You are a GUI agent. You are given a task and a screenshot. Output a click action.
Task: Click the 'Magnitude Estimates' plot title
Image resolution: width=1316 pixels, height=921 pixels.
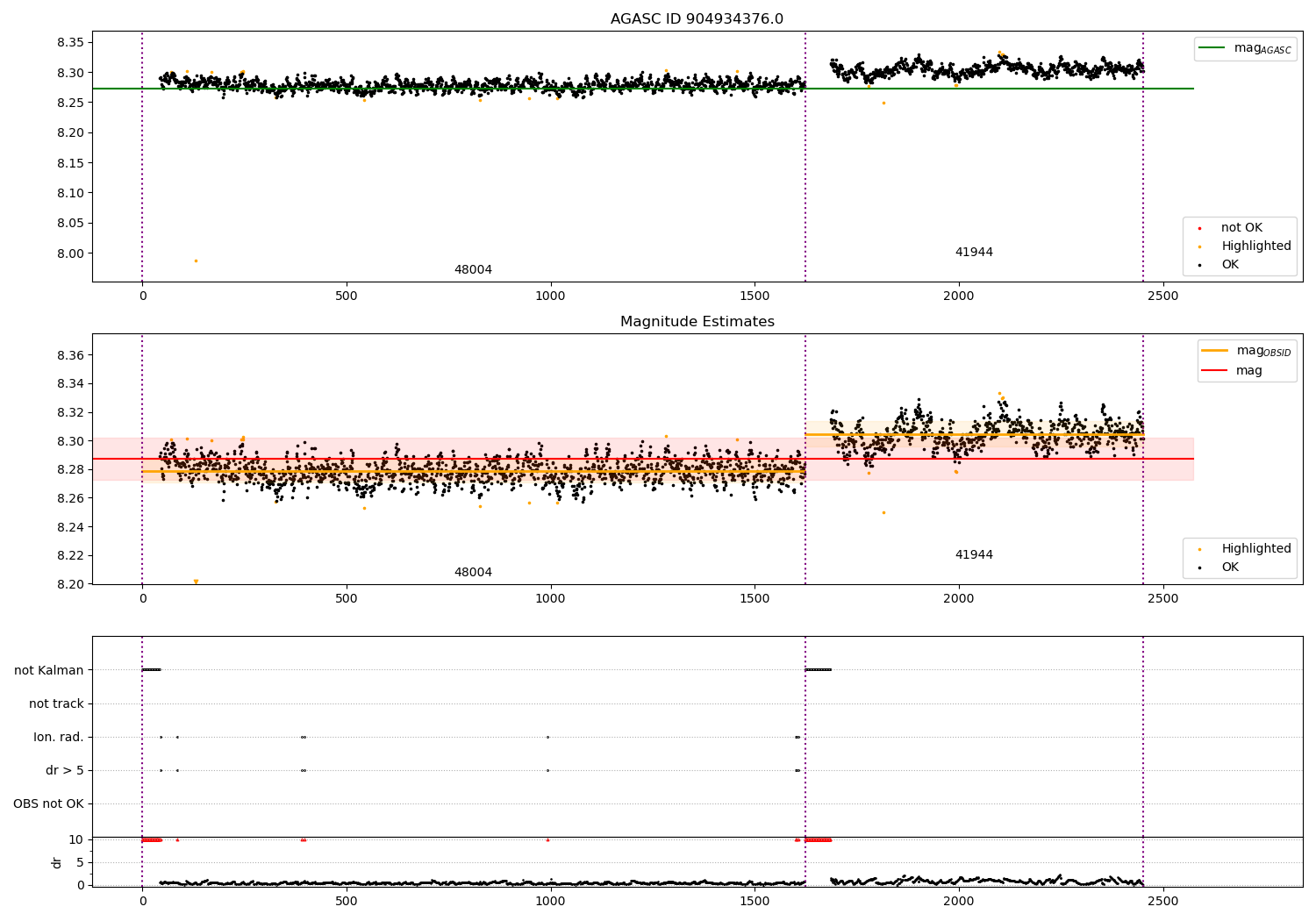(x=697, y=322)
